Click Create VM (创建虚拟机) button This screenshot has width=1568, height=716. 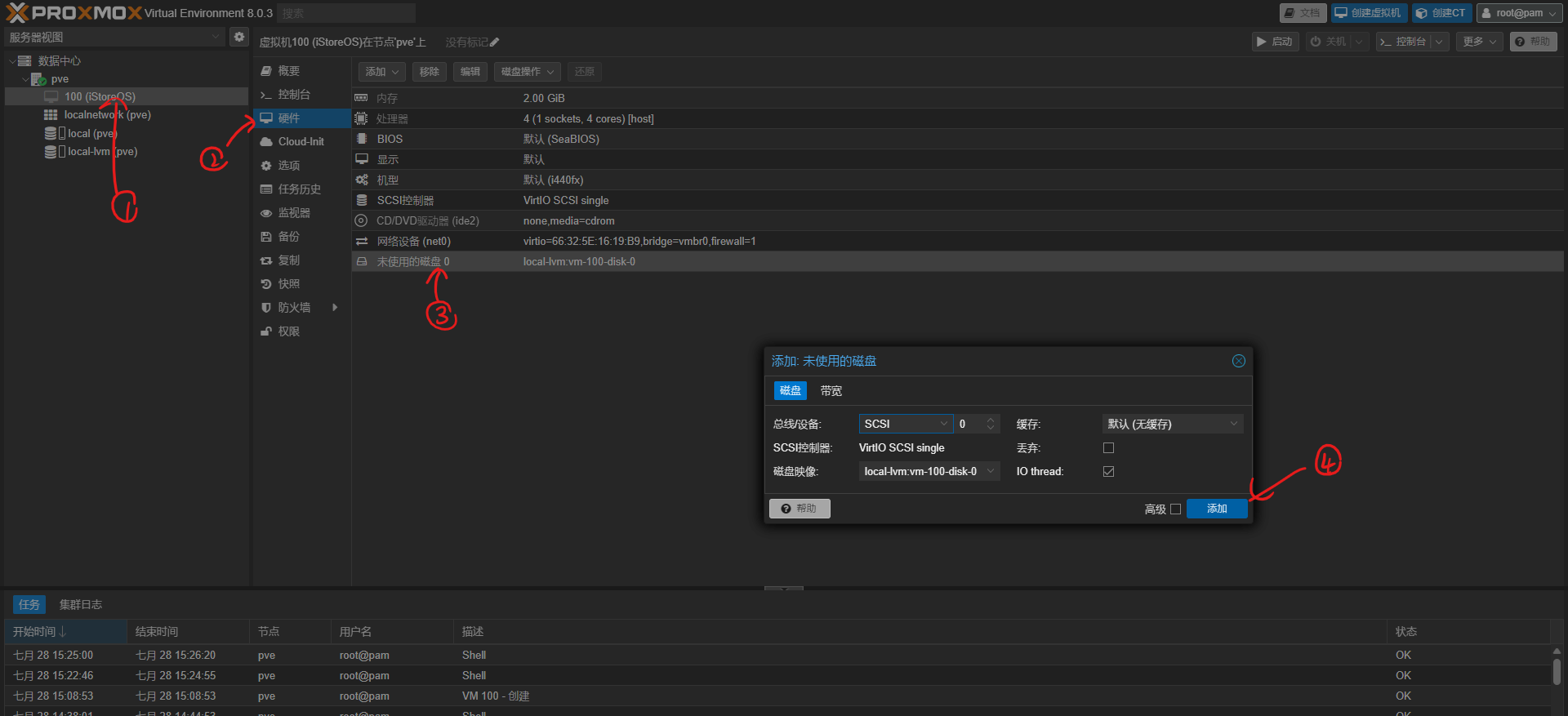point(1369,13)
